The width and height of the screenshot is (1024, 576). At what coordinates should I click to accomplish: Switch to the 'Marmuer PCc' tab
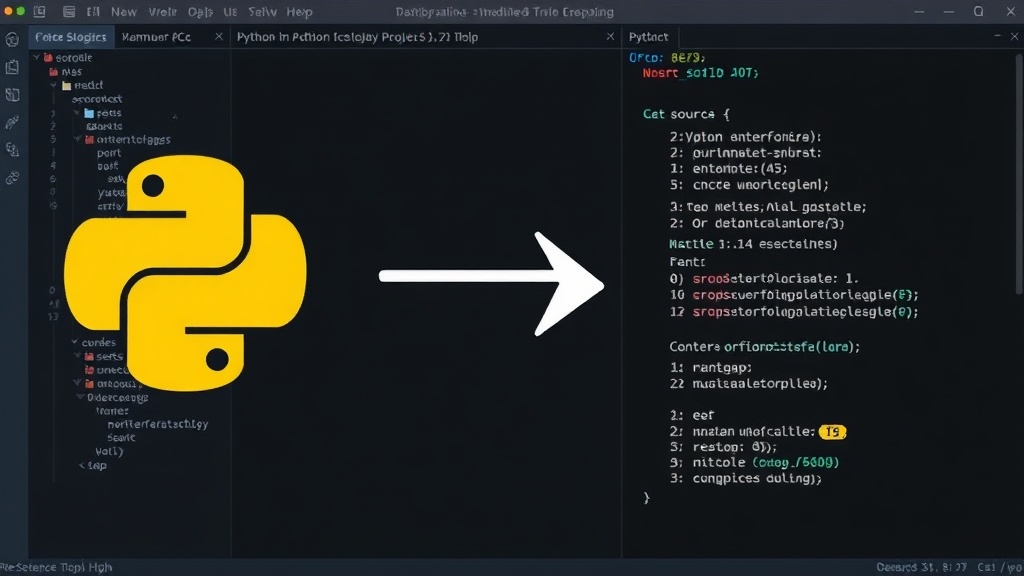click(x=157, y=37)
